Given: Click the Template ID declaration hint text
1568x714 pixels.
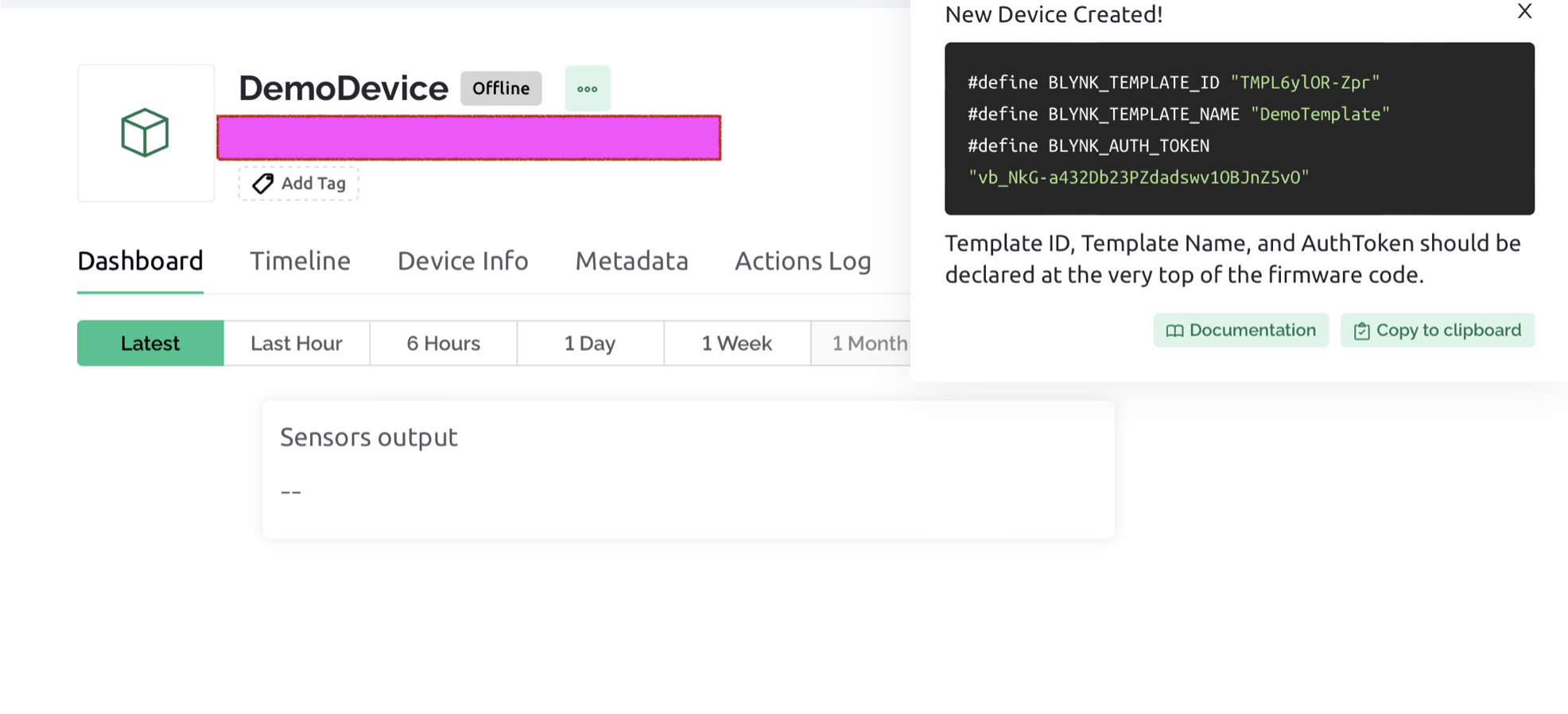Looking at the screenshot, I should pos(1232,259).
